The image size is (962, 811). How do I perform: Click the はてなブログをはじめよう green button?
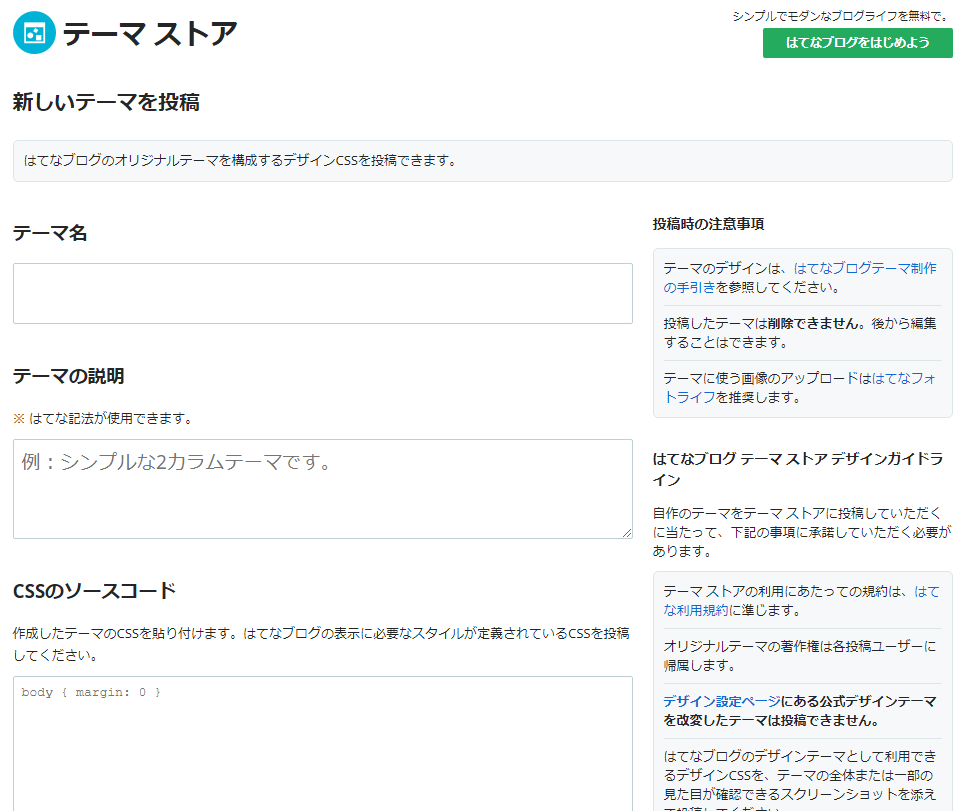858,43
